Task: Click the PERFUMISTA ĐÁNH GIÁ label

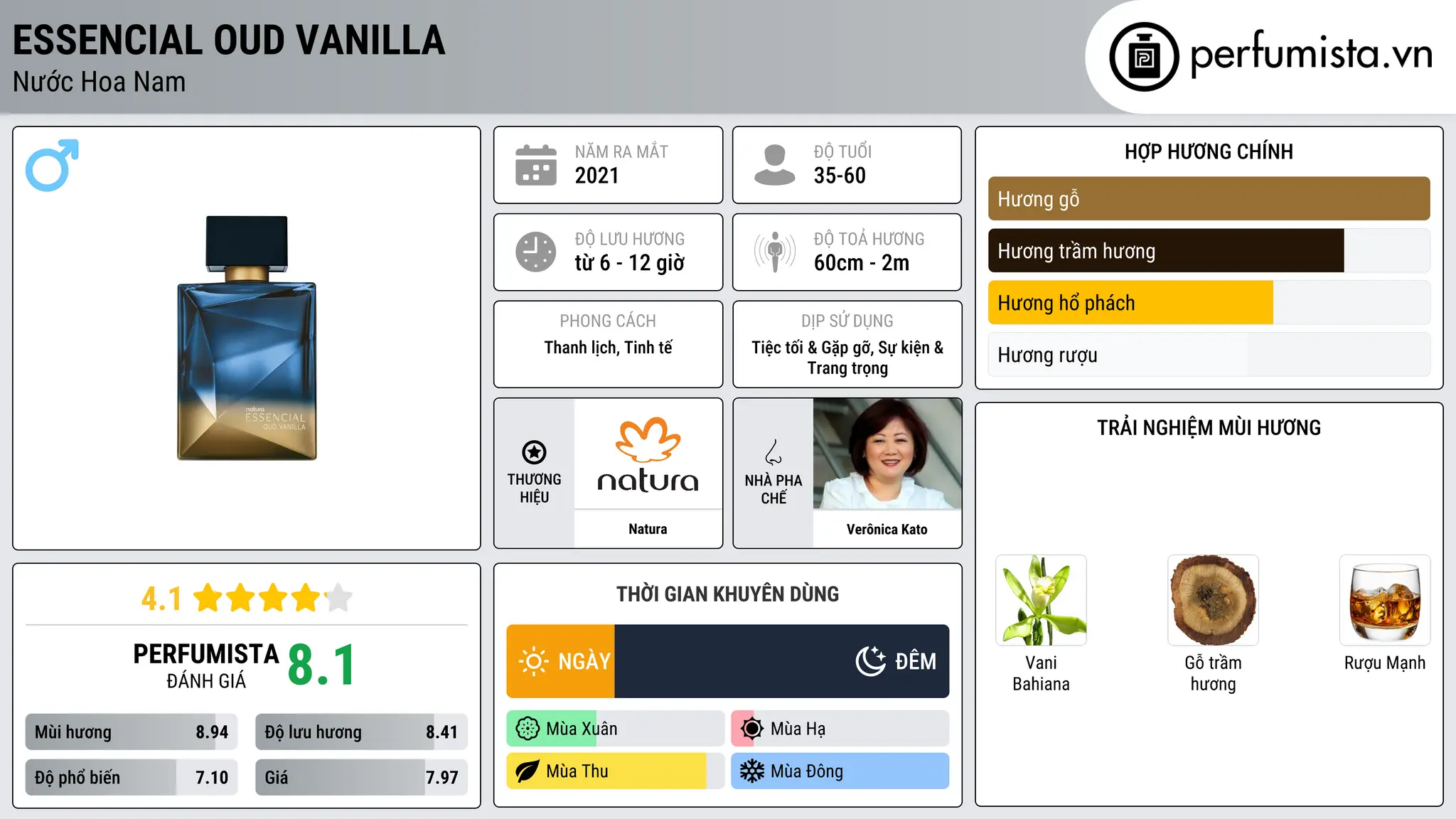Action: (206, 665)
